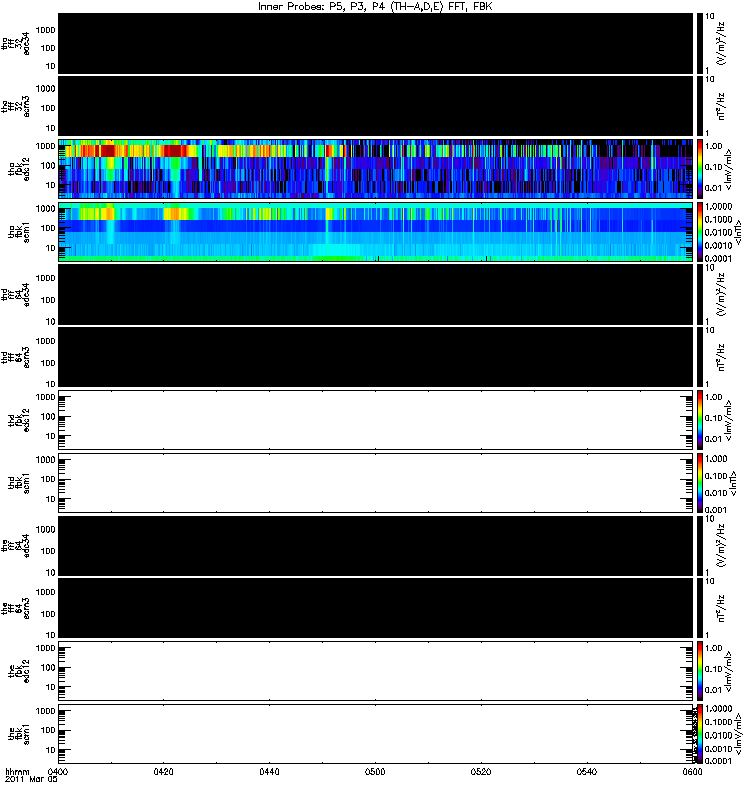
Task: Select the tha fbk edc12 panel label
Action: tap(19, 168)
